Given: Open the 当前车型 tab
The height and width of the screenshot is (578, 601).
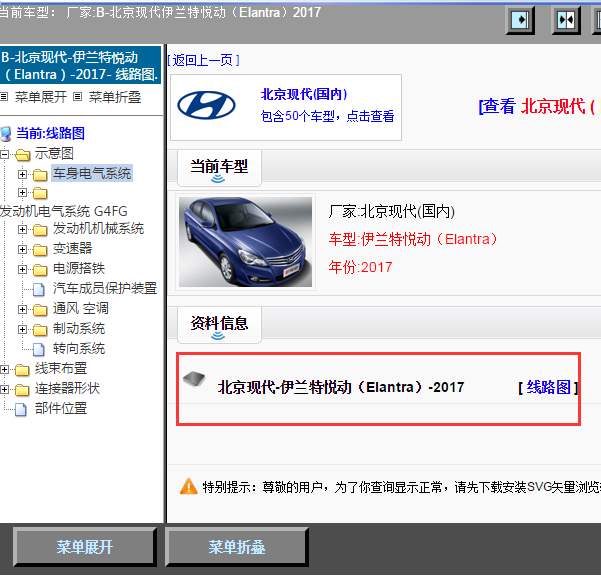Looking at the screenshot, I should [219, 167].
